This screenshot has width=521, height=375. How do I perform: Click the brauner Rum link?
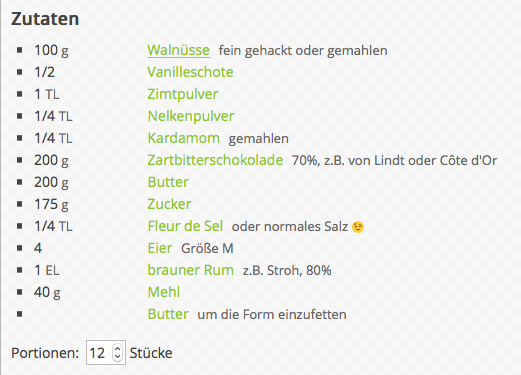tap(191, 270)
